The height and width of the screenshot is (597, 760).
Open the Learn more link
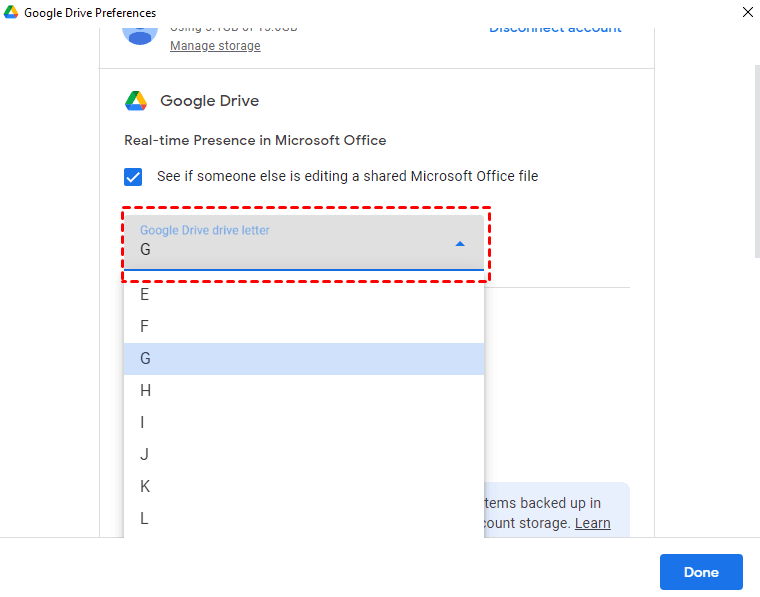click(x=592, y=523)
